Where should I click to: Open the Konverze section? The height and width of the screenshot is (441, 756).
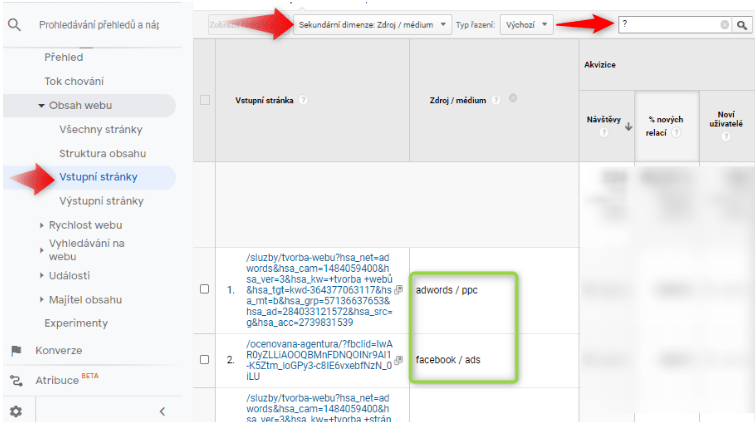click(x=58, y=350)
